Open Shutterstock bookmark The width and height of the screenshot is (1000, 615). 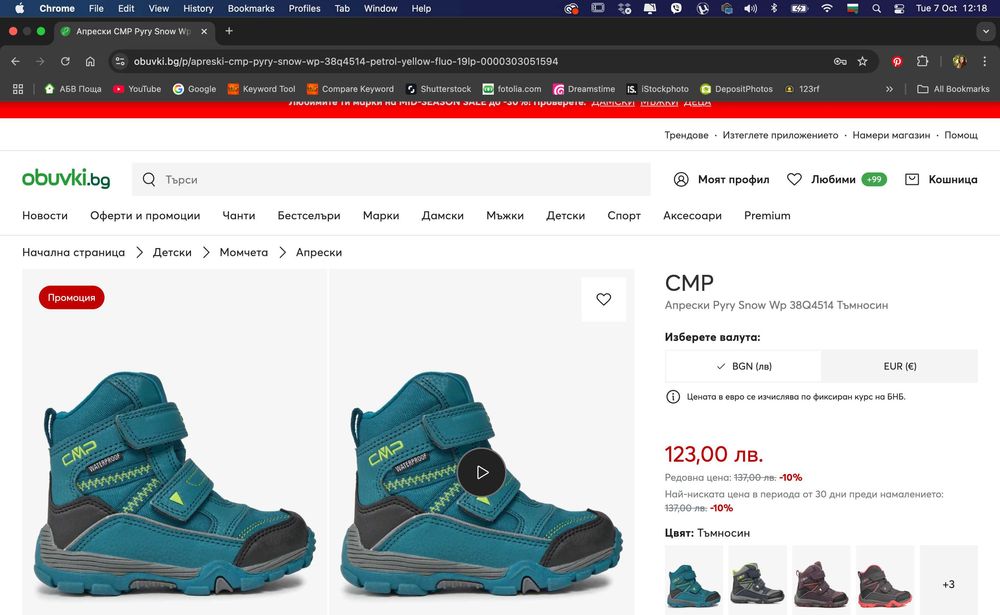pos(438,89)
